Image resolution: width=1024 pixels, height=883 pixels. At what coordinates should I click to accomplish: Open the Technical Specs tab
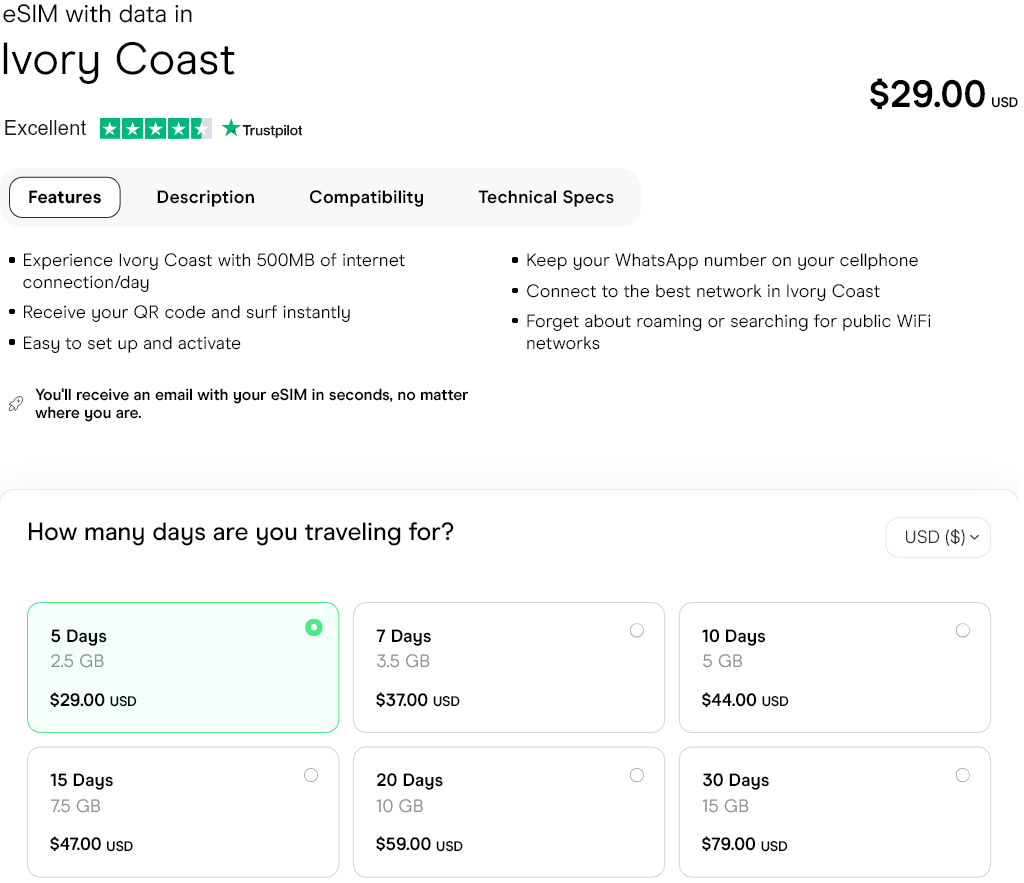click(546, 197)
